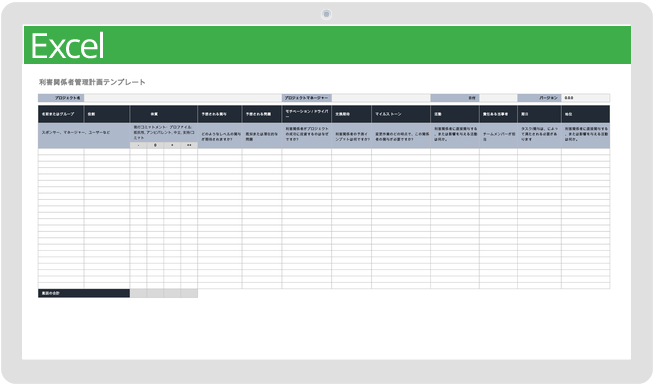Click the minus sign rating sub-column header
The image size is (654, 385).
pyautogui.click(x=138, y=145)
